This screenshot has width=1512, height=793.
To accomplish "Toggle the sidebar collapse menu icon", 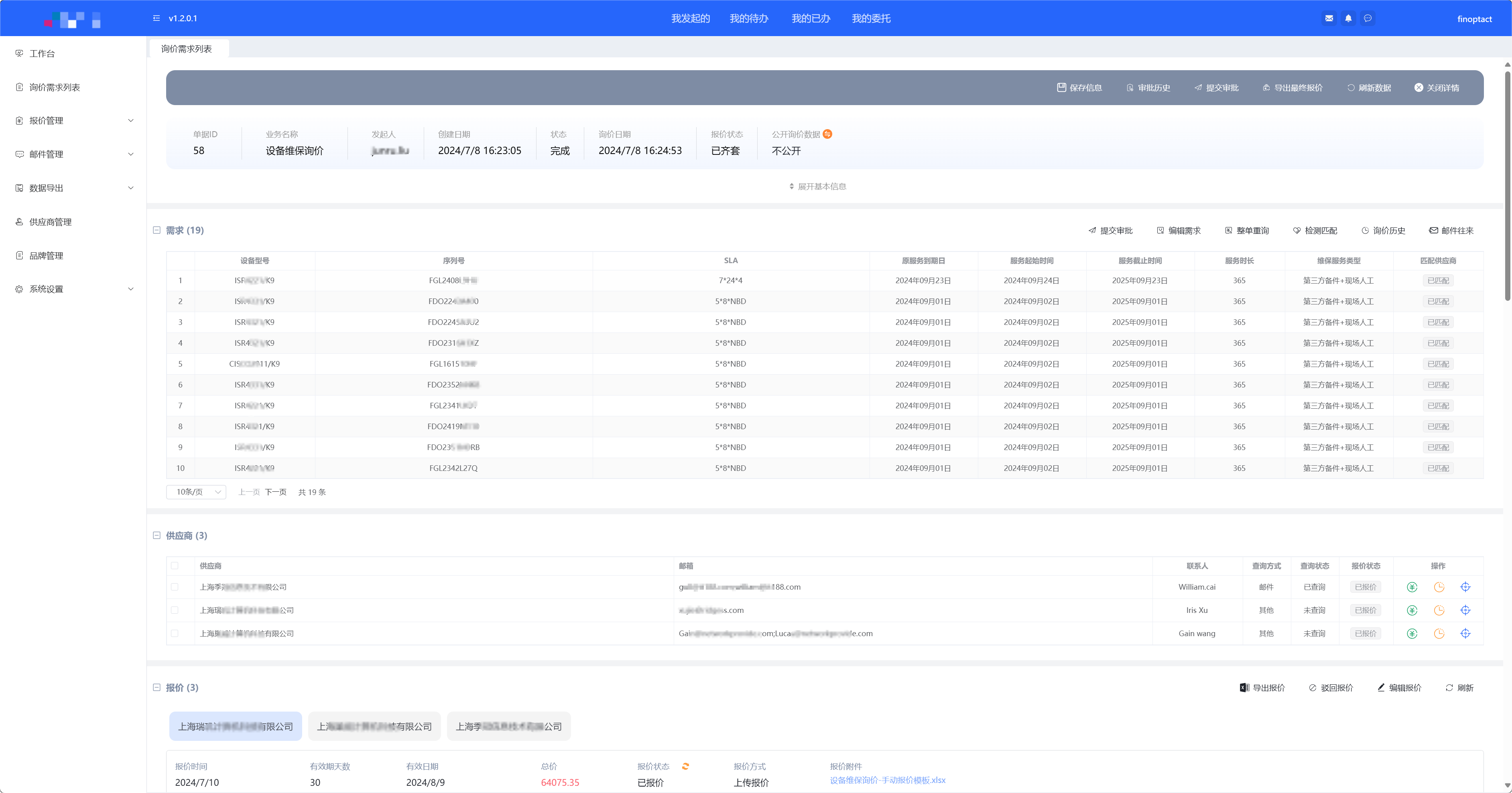I will (x=156, y=18).
